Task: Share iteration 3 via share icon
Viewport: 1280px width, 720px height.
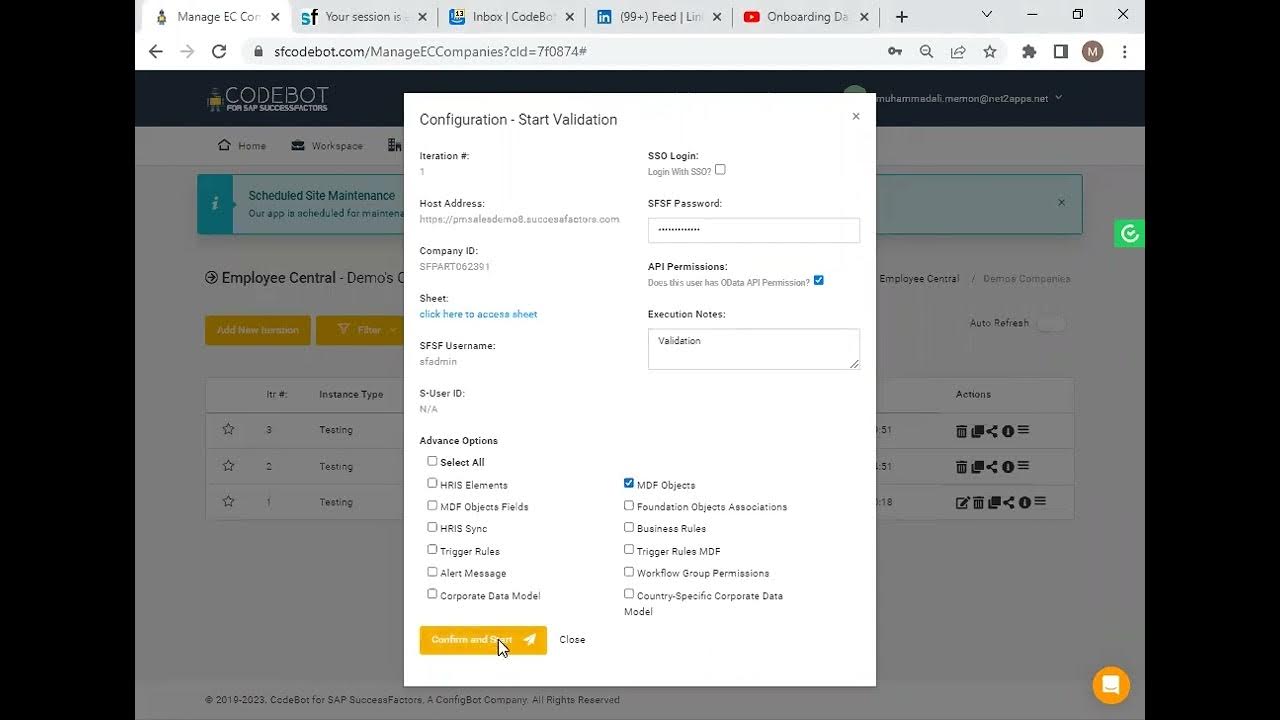Action: coord(992,431)
